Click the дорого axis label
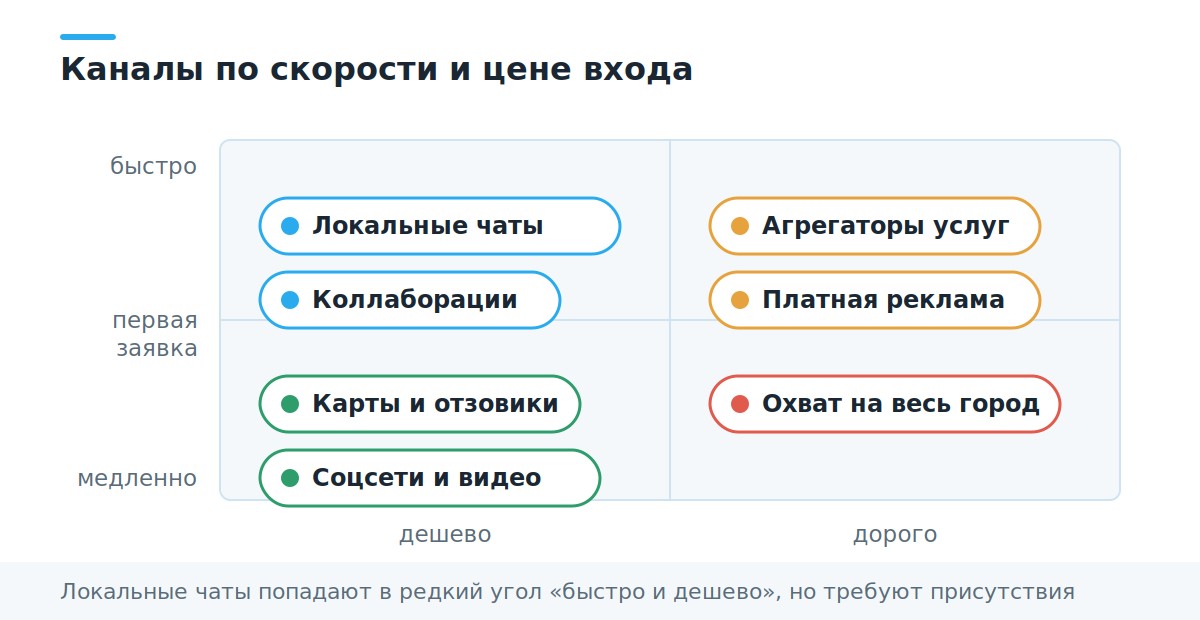Screen dimensions: 1200x620 click(x=895, y=535)
